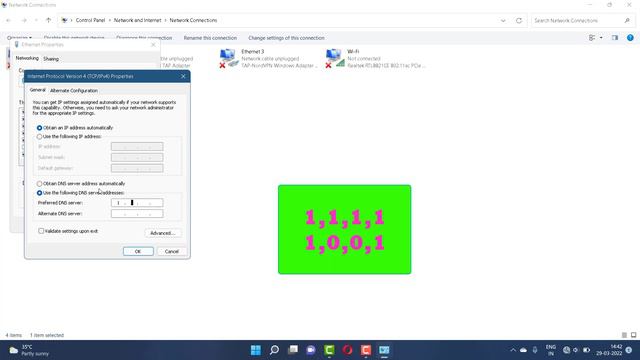640x360 pixels.
Task: Click Change settings of this connection
Action: point(287,38)
